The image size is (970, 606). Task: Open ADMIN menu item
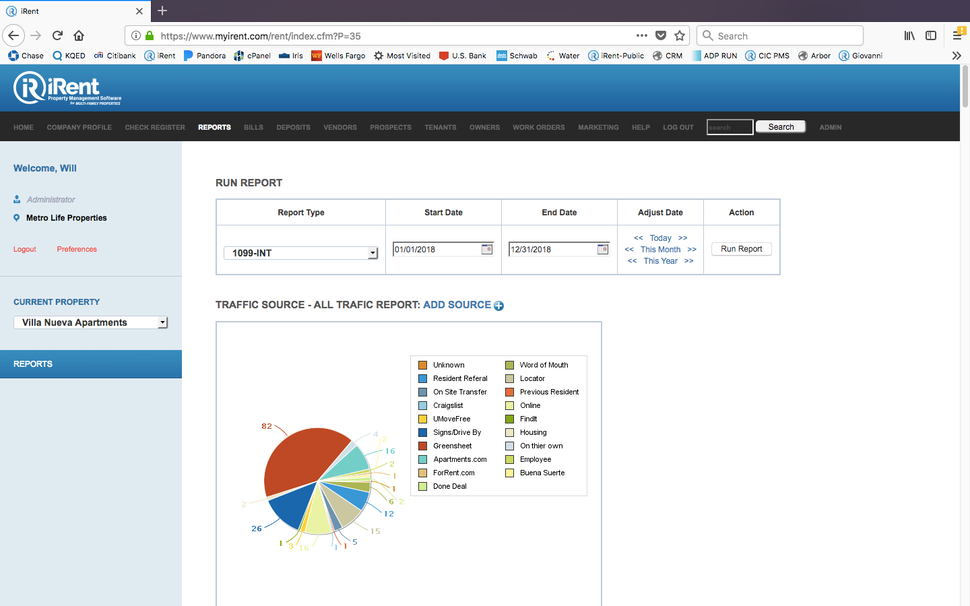[x=830, y=127]
